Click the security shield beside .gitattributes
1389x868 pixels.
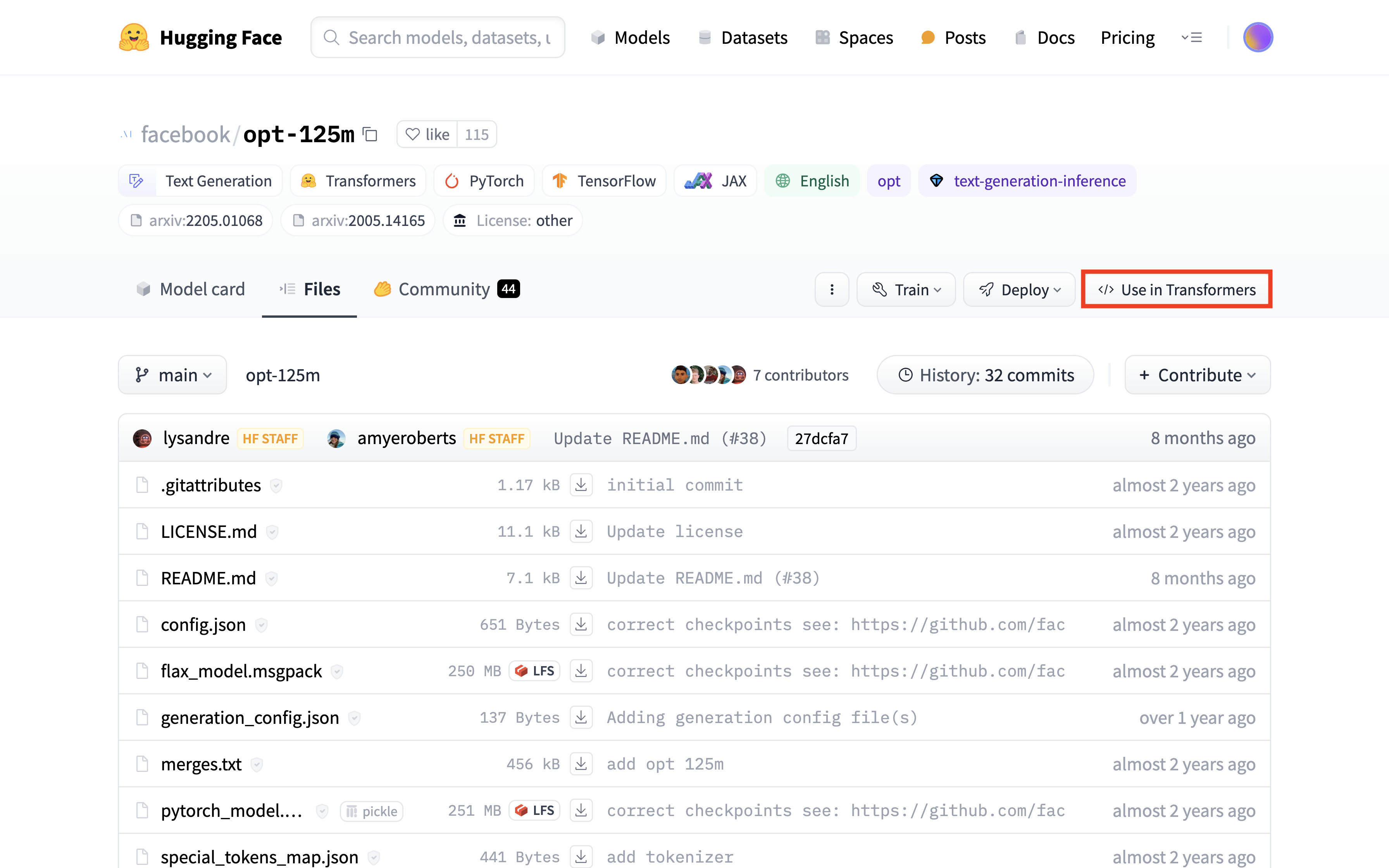(276, 486)
